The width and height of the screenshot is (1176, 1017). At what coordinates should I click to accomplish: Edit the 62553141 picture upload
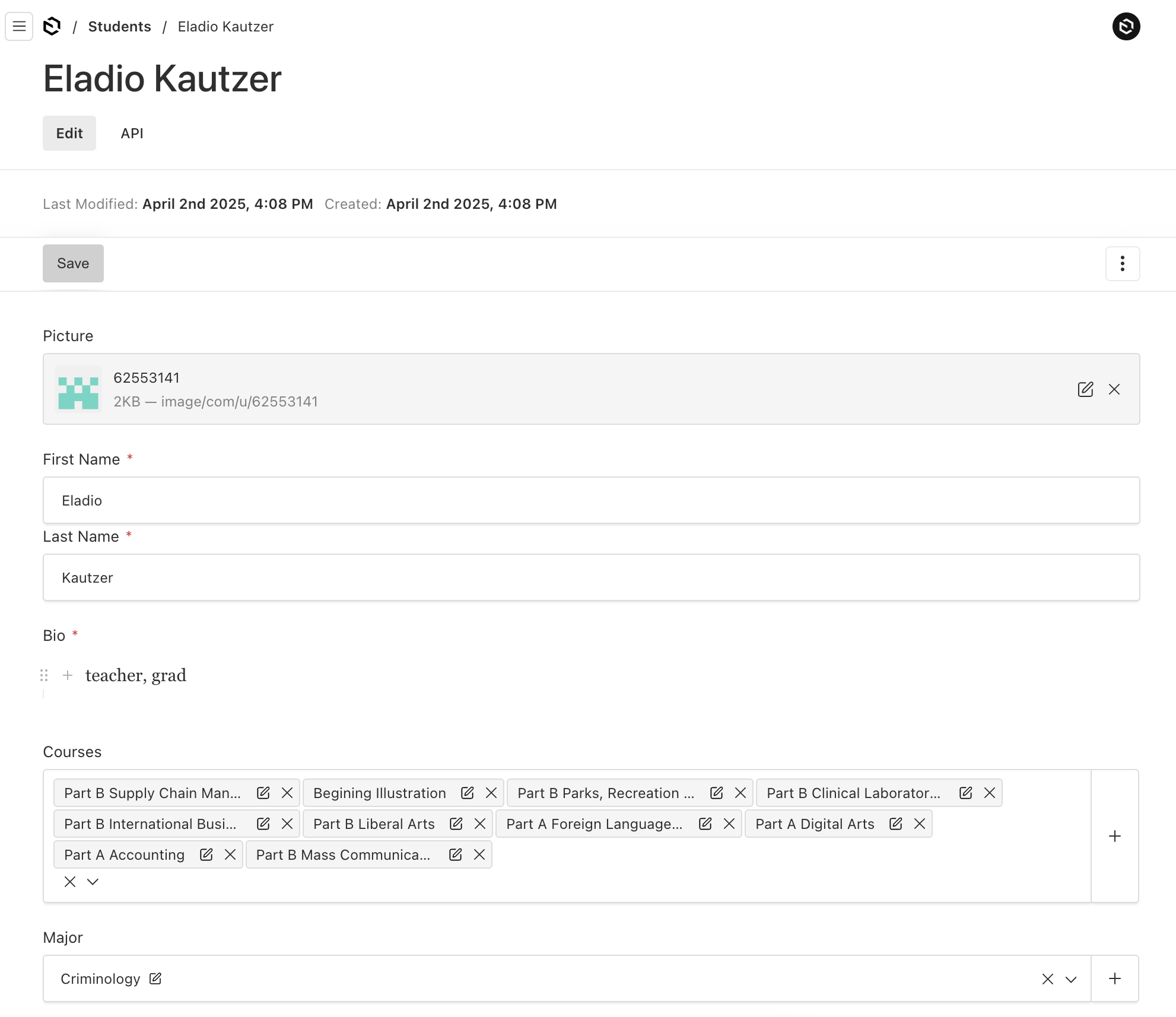[x=1085, y=389]
